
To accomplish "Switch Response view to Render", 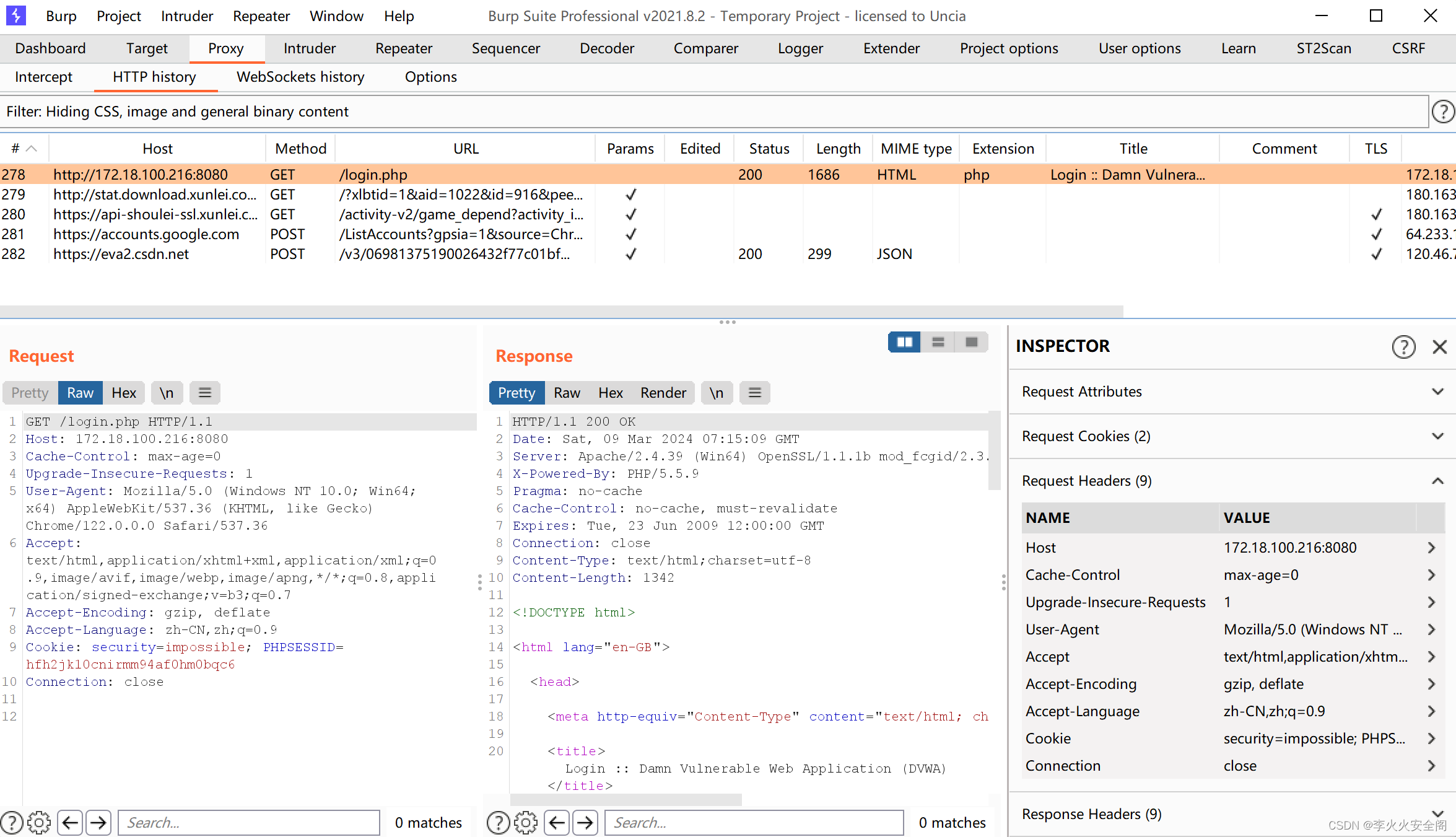I will [663, 393].
